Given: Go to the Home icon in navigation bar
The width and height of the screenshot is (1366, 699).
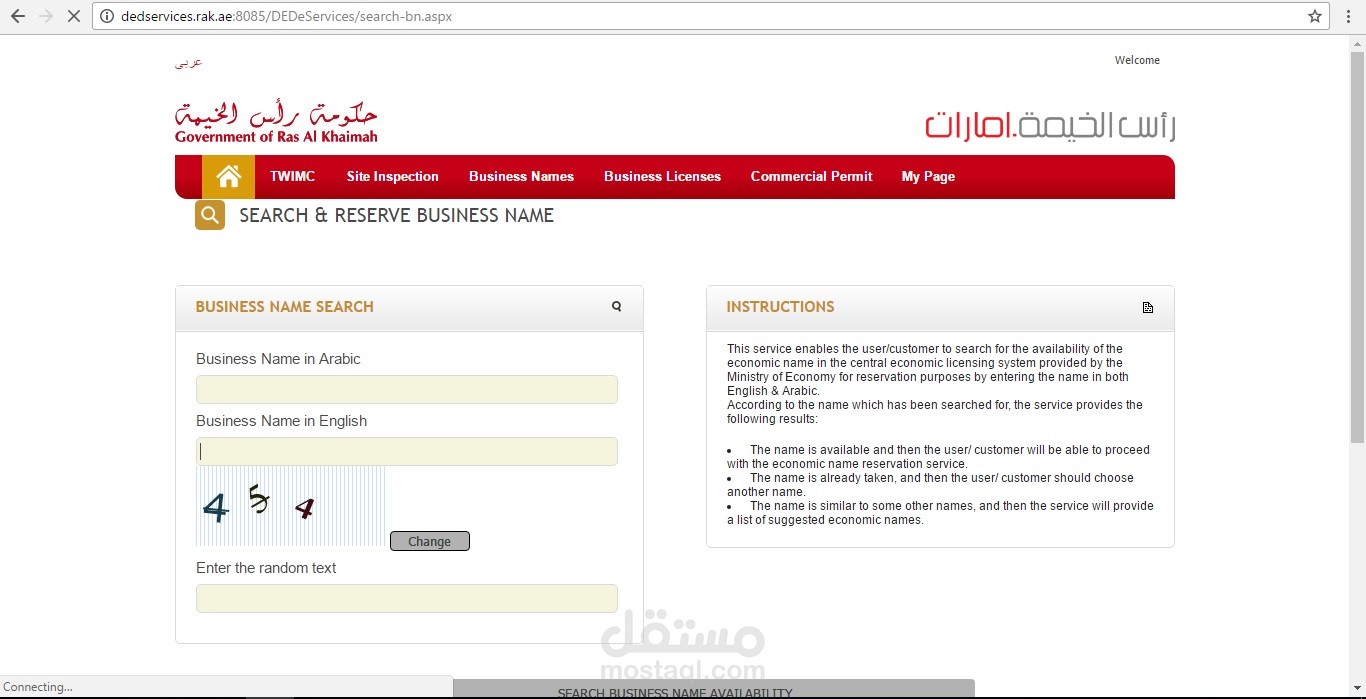Looking at the screenshot, I should 229,177.
